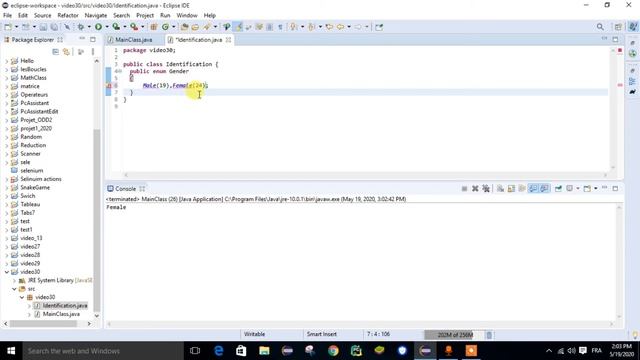Select the Package Explorer tab
640x360 pixels.
[33, 40]
